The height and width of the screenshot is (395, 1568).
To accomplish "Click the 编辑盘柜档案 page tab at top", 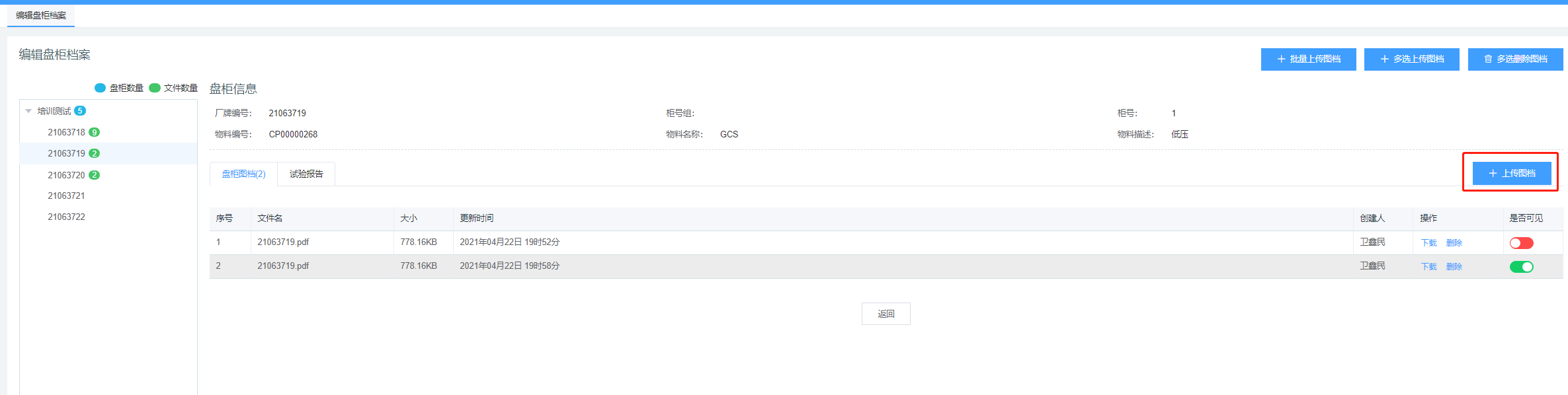I will click(41, 15).
